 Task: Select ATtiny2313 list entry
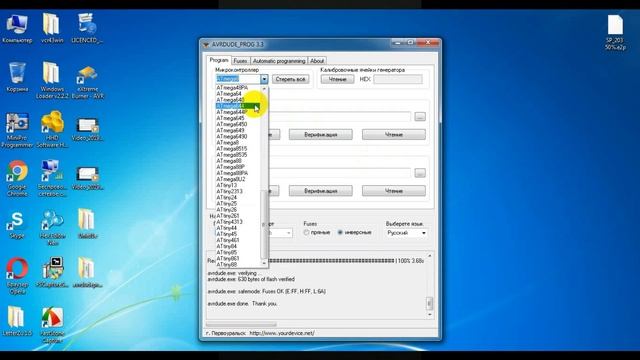[x=238, y=191]
